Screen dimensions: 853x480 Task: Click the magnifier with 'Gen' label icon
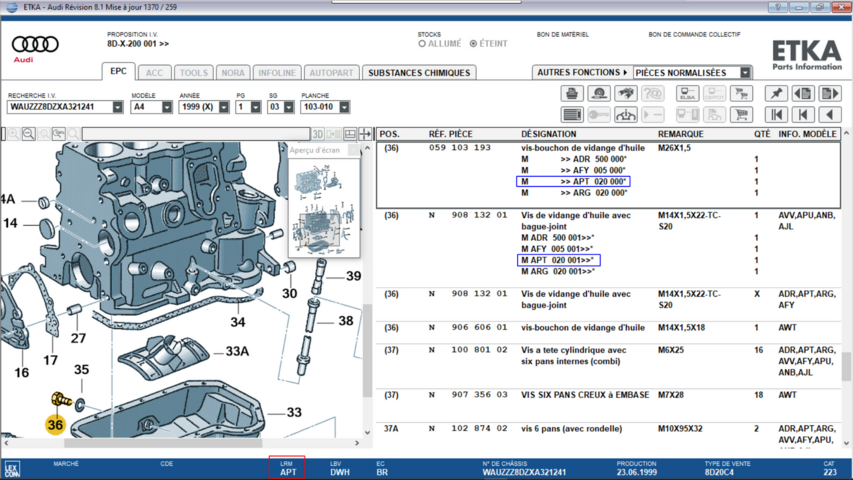click(59, 133)
